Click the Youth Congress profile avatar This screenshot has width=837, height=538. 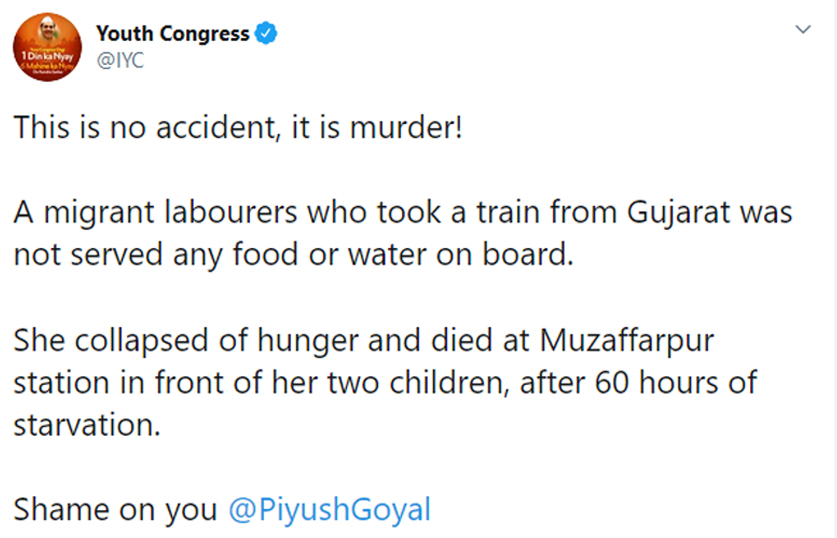[x=45, y=53]
